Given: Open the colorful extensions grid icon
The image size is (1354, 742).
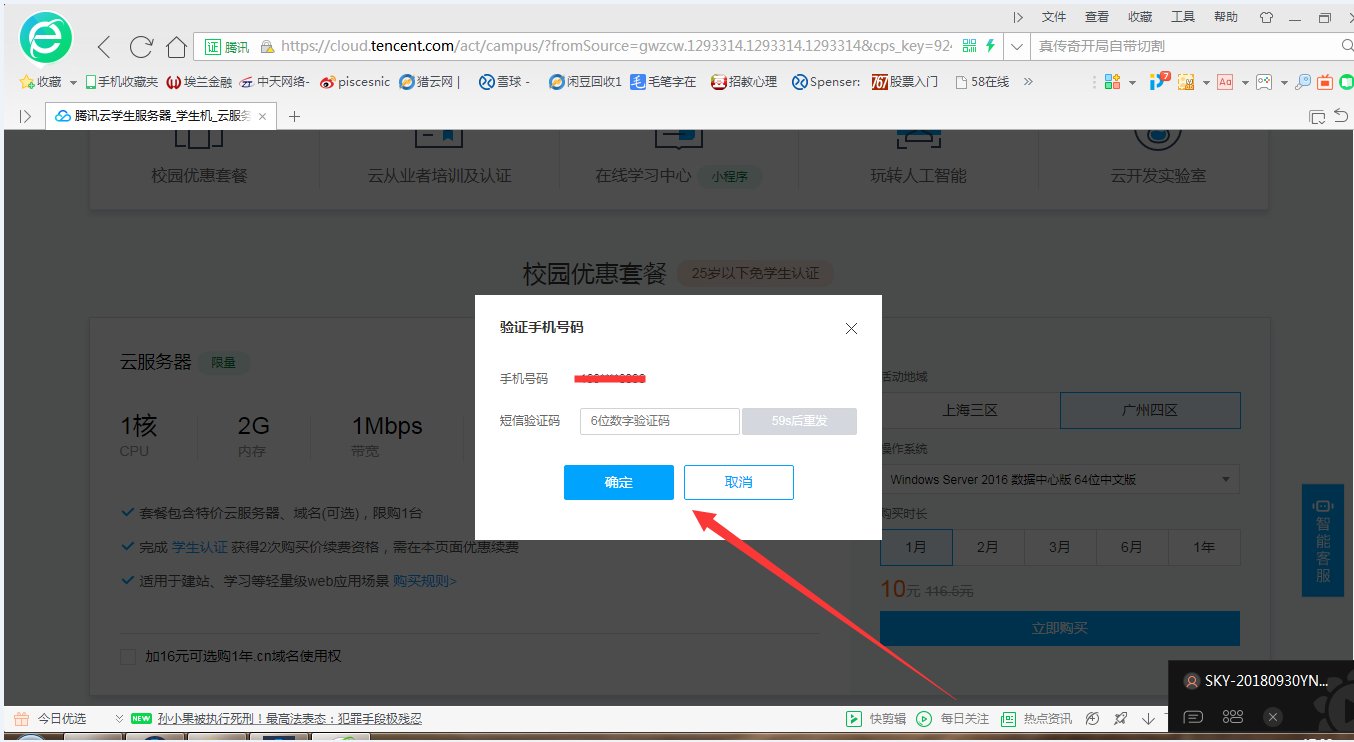Looking at the screenshot, I should coord(1112,82).
